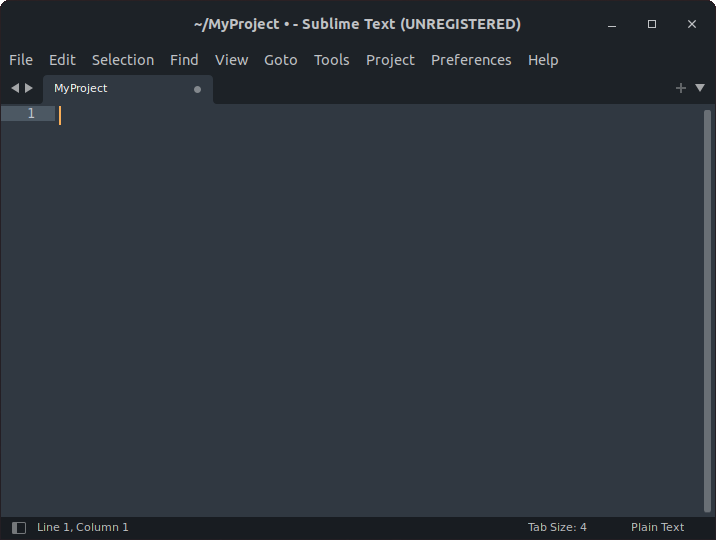Image resolution: width=716 pixels, height=540 pixels.
Task: Click into the empty editor text area
Action: (379, 310)
